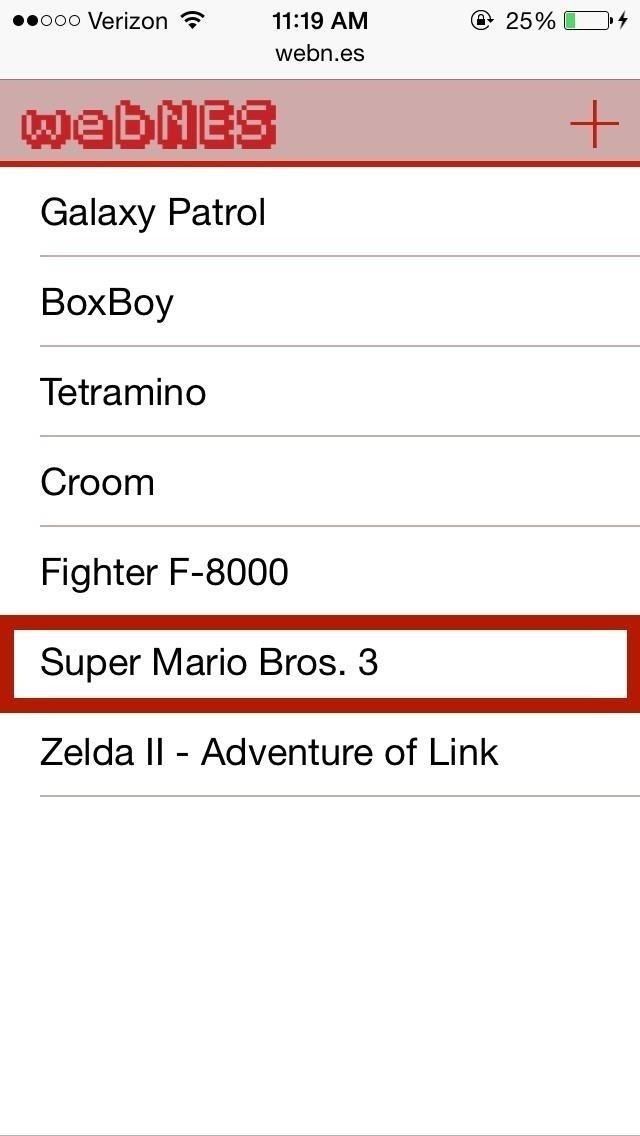Tap empty header space beside the webNES logo
The height and width of the screenshot is (1136, 640).
(x=420, y=124)
